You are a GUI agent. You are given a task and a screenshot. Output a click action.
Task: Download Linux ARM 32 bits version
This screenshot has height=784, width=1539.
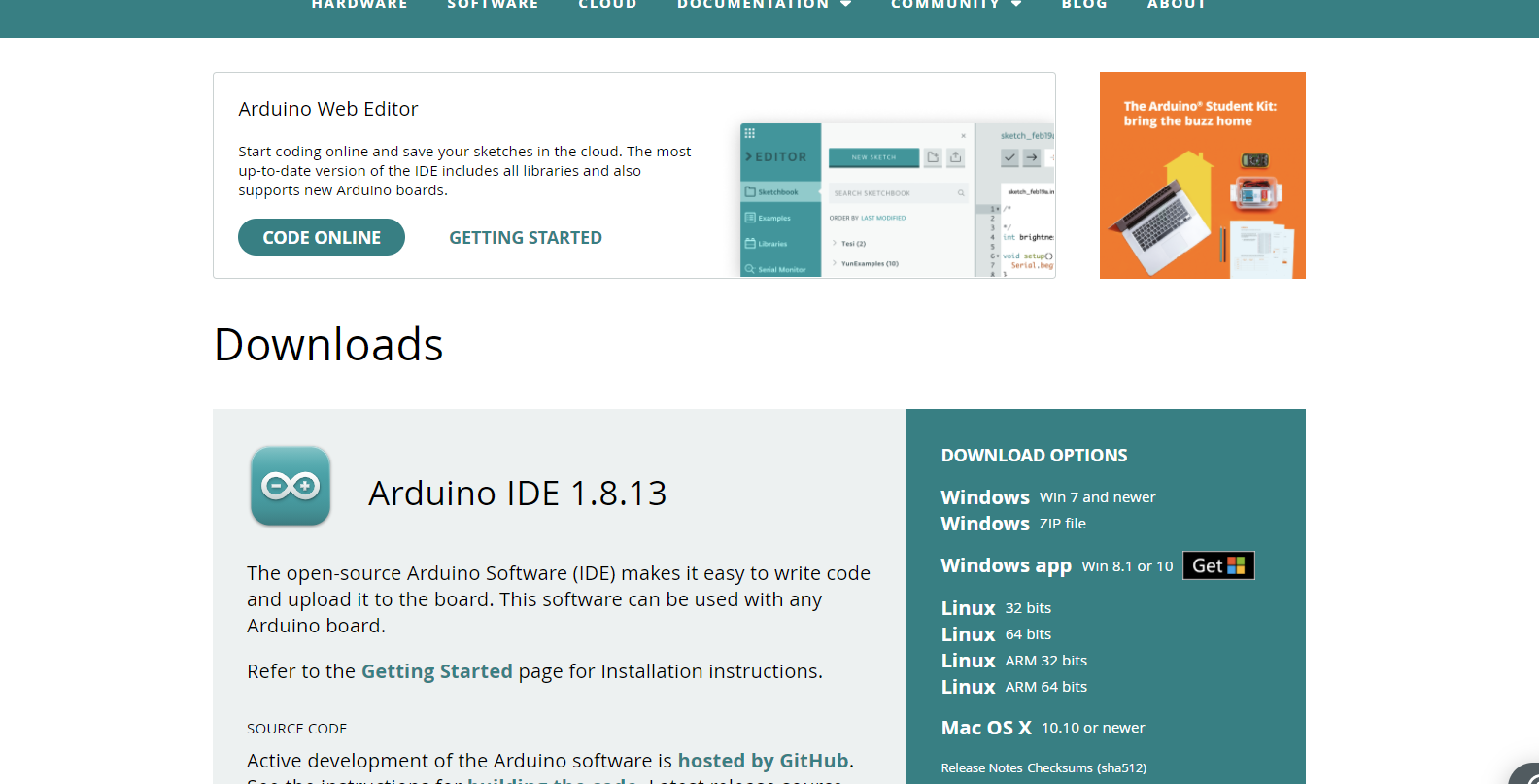1014,661
